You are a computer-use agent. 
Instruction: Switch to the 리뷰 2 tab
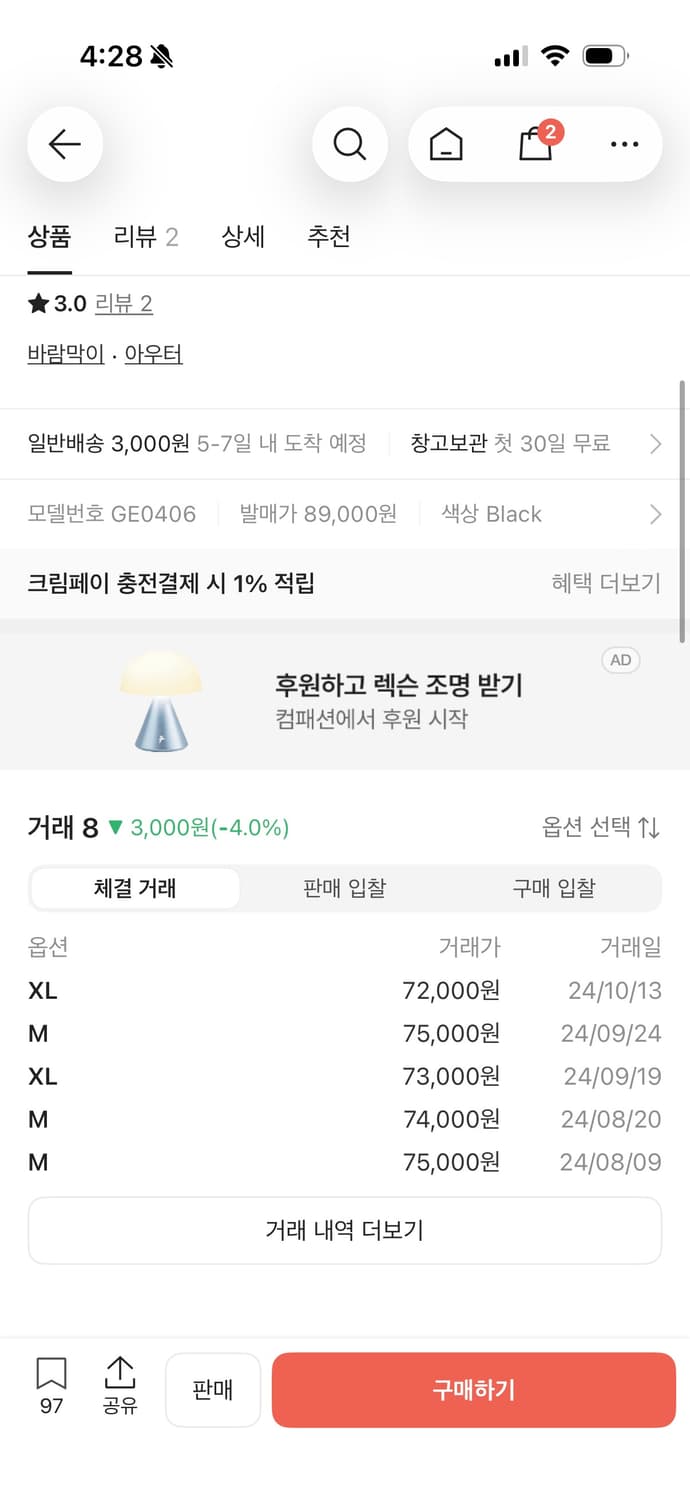pos(145,237)
